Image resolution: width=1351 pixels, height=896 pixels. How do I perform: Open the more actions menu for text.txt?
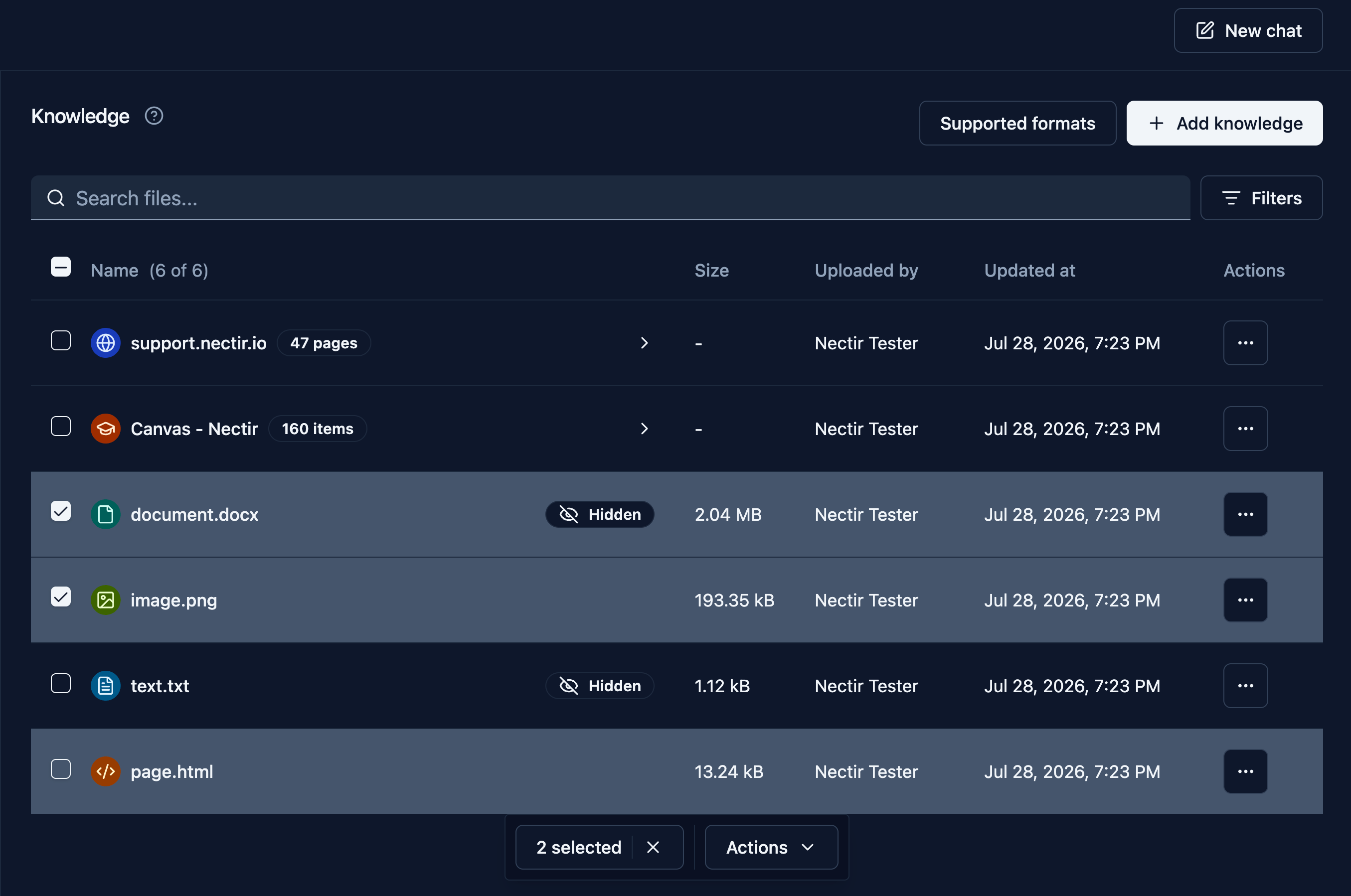[x=1245, y=686]
